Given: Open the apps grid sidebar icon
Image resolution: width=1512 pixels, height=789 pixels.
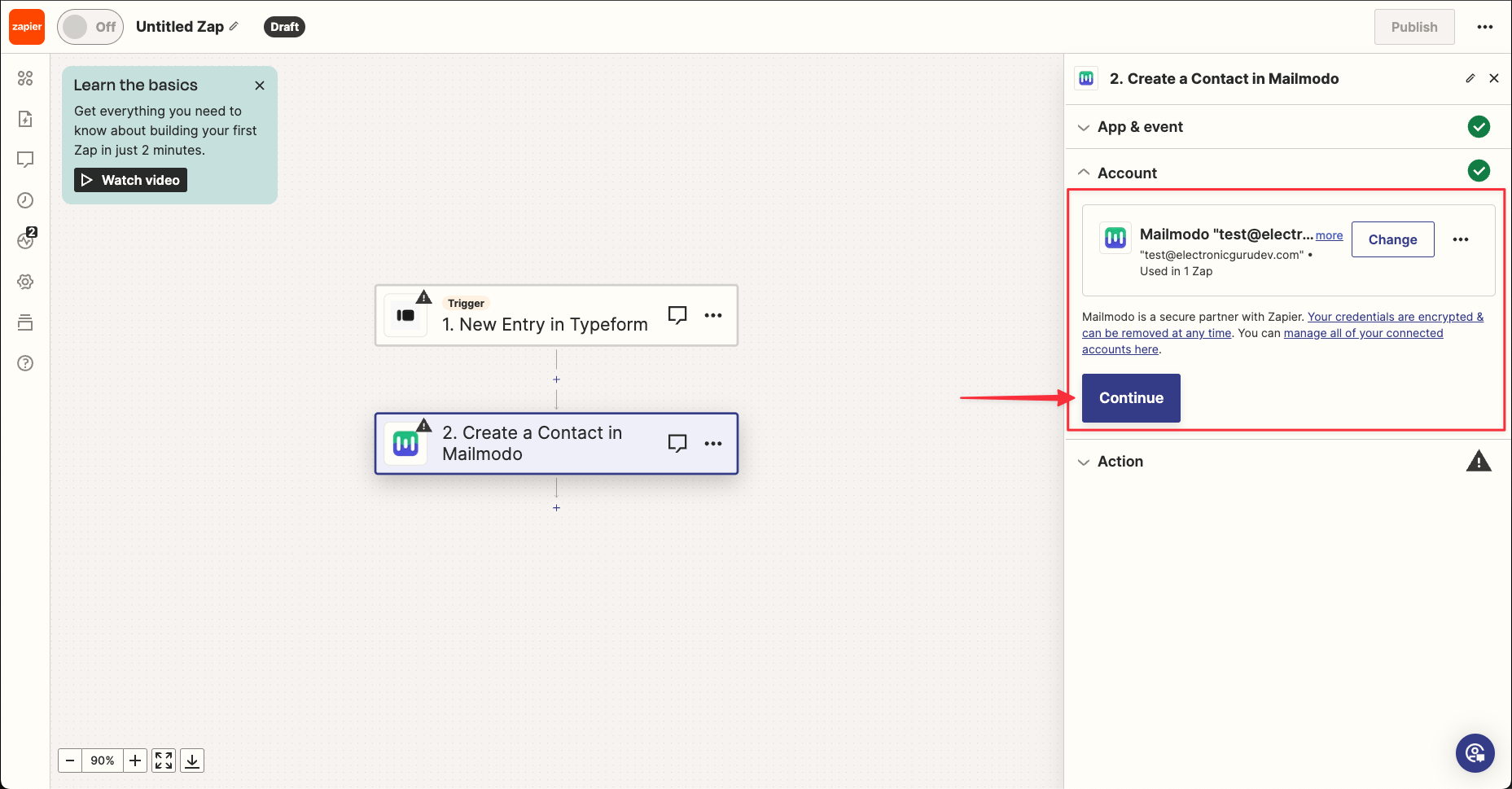Looking at the screenshot, I should pos(25,78).
